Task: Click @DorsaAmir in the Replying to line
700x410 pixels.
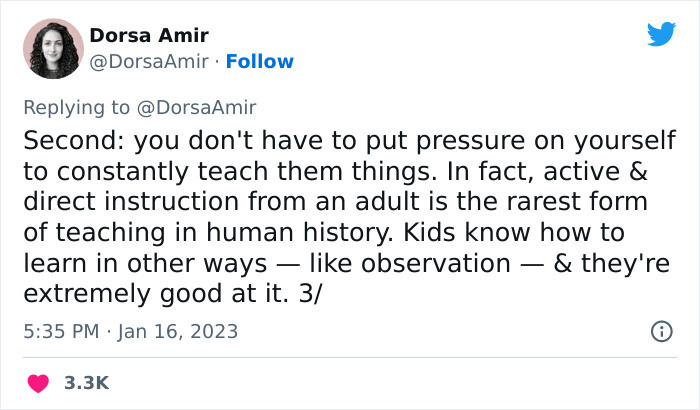Action: 196,108
